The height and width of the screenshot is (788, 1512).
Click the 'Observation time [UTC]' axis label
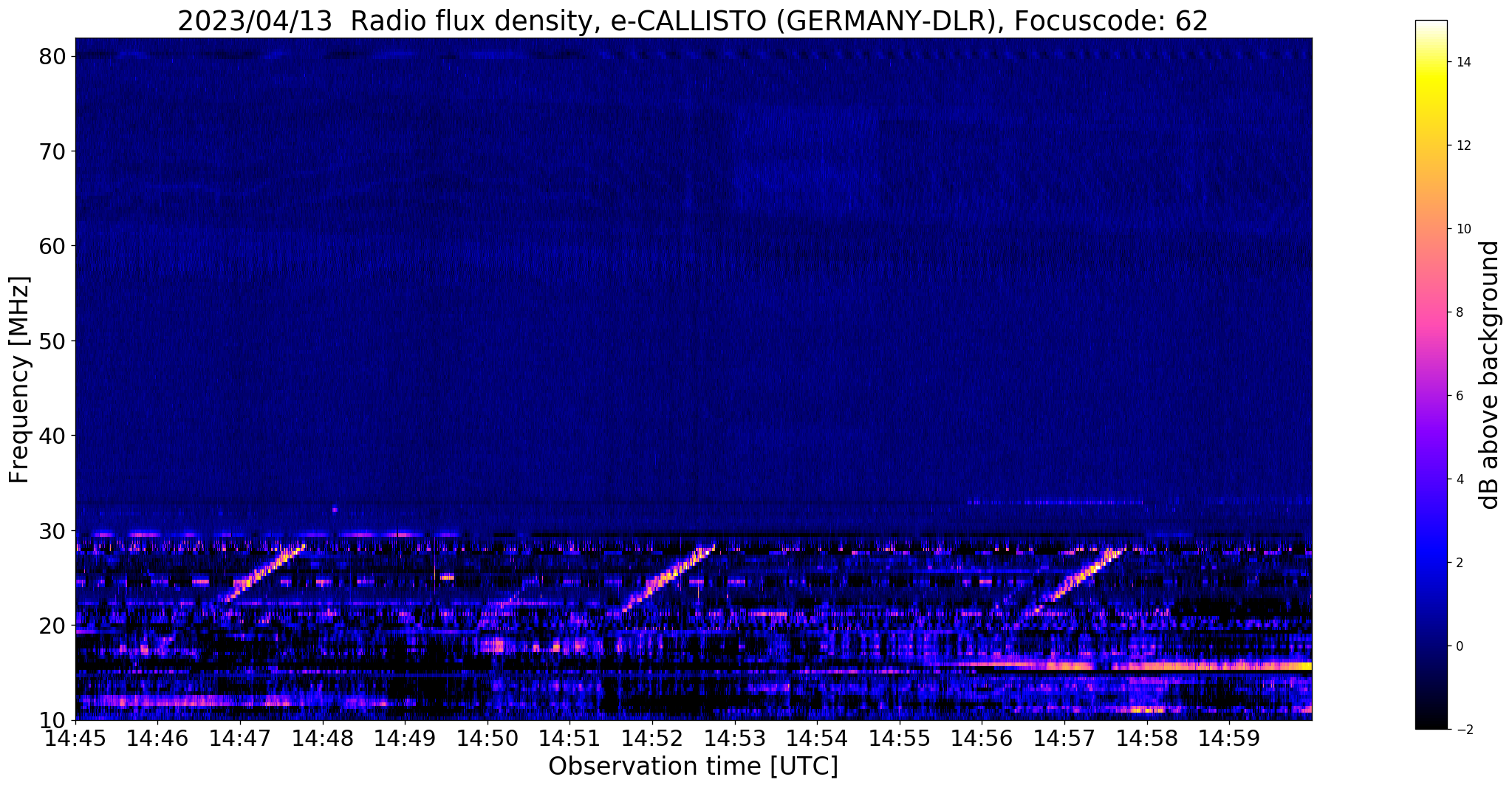point(693,767)
